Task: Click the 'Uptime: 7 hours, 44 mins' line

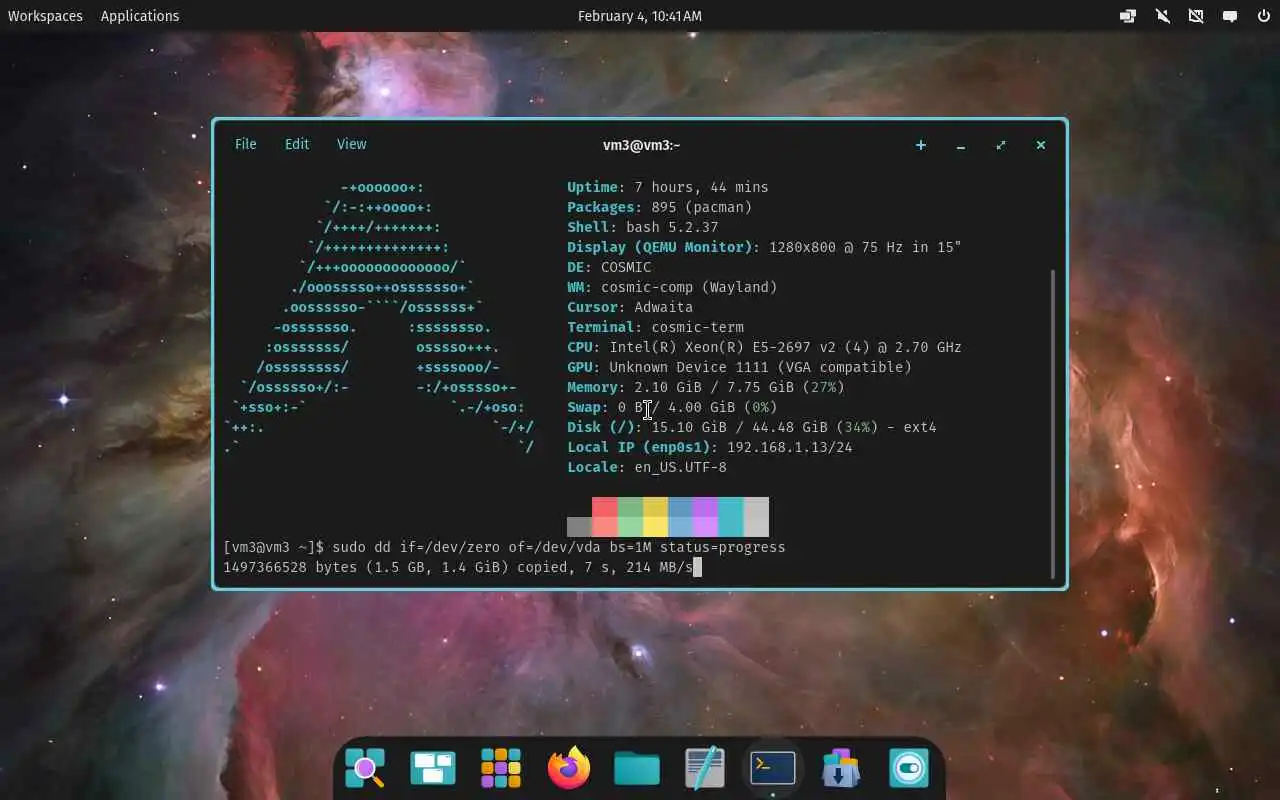Action: (x=668, y=187)
